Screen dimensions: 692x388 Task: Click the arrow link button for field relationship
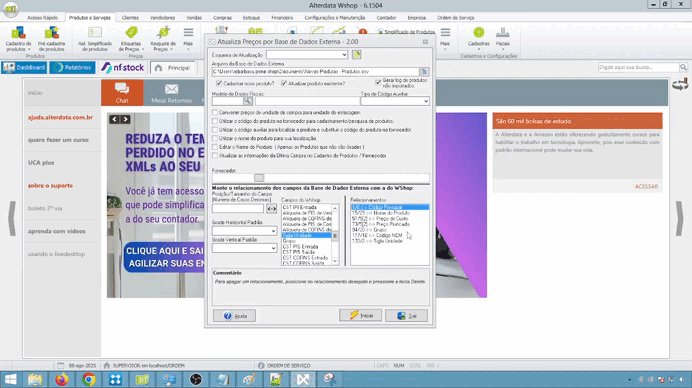(271, 208)
